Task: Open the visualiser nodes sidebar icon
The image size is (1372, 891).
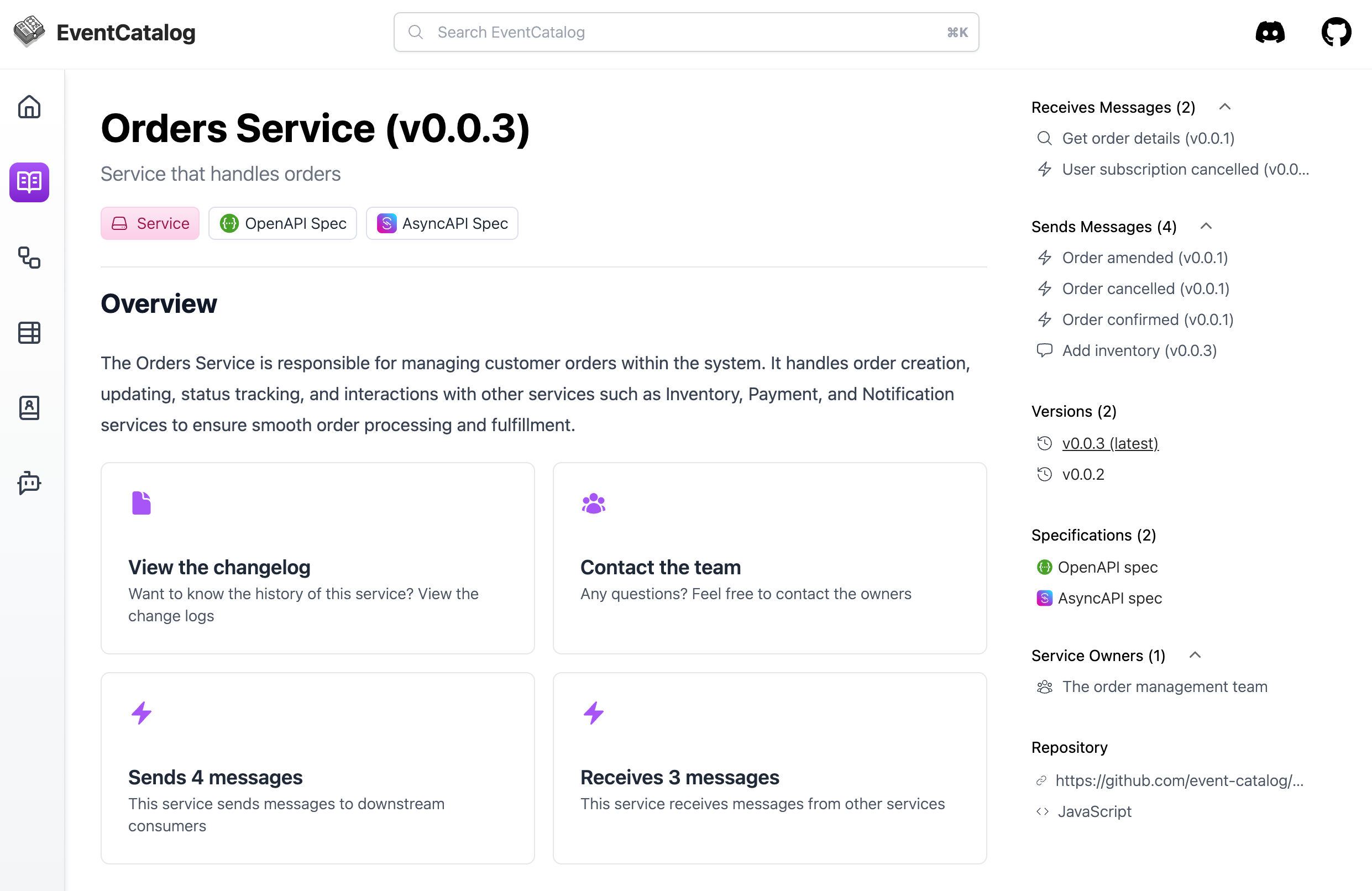Action: [29, 258]
